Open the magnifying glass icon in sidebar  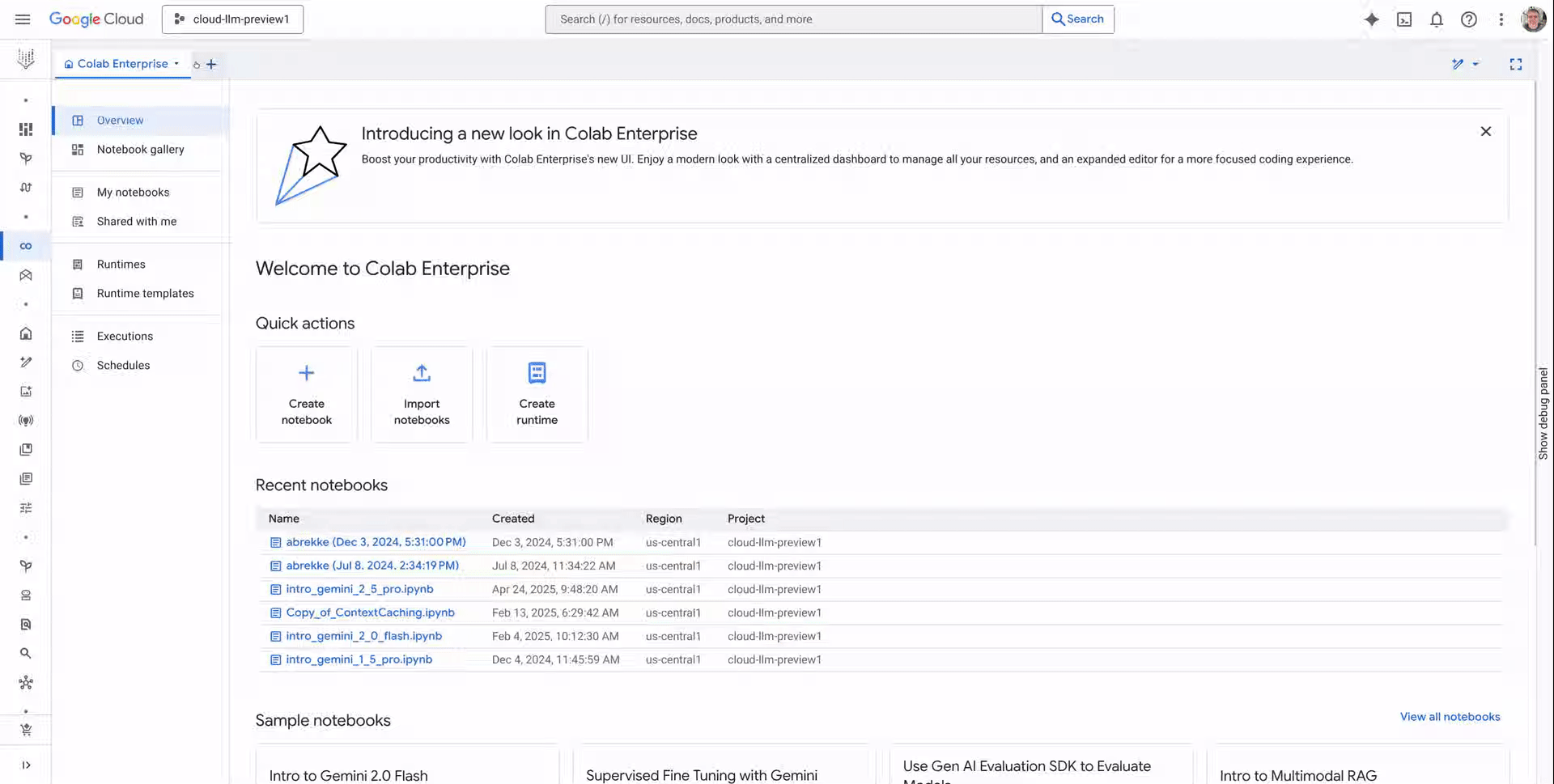[x=26, y=654]
